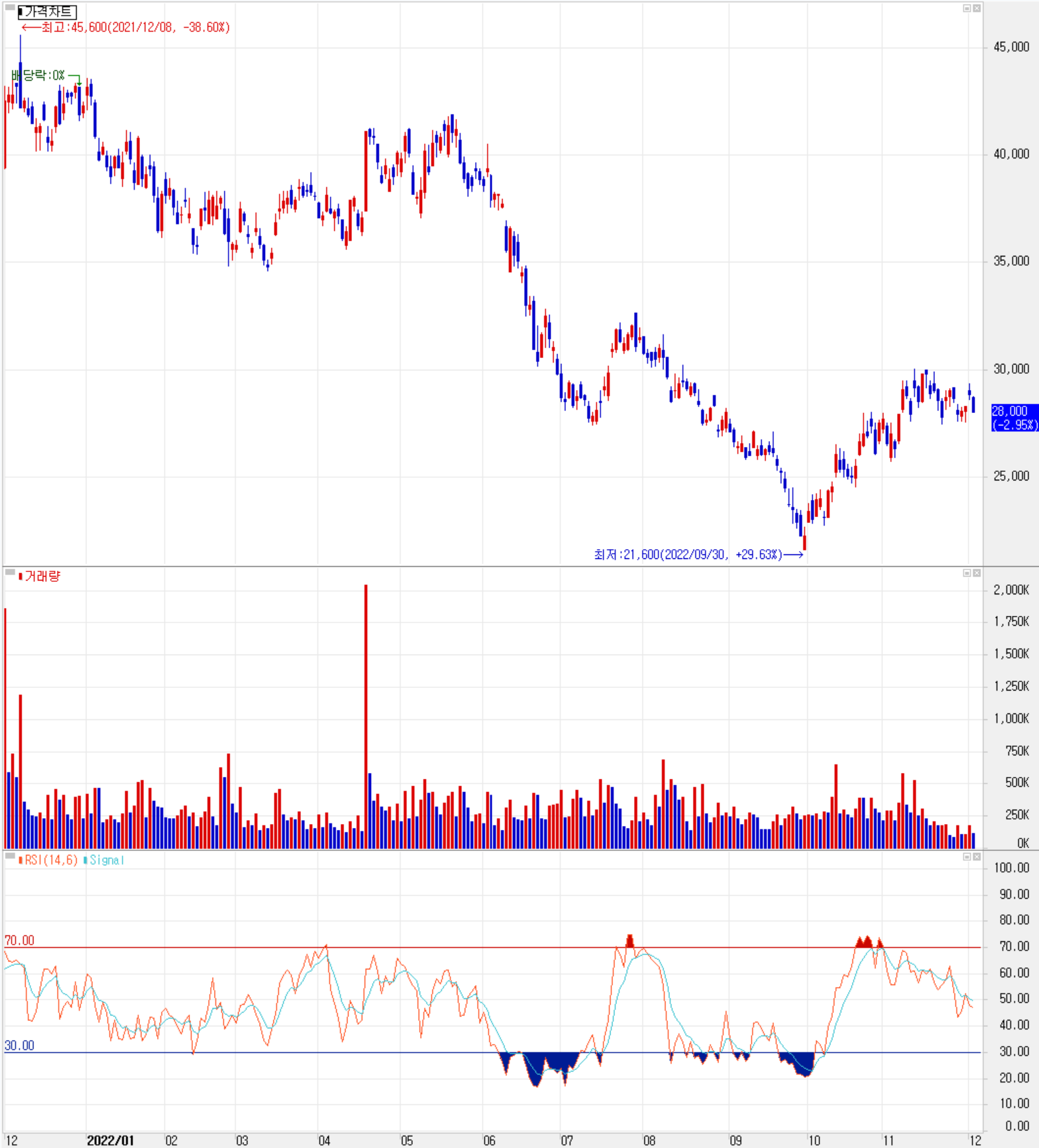Click the gray handle beside the 거래량 label
Image resolution: width=1039 pixels, height=1148 pixels.
tap(10, 572)
